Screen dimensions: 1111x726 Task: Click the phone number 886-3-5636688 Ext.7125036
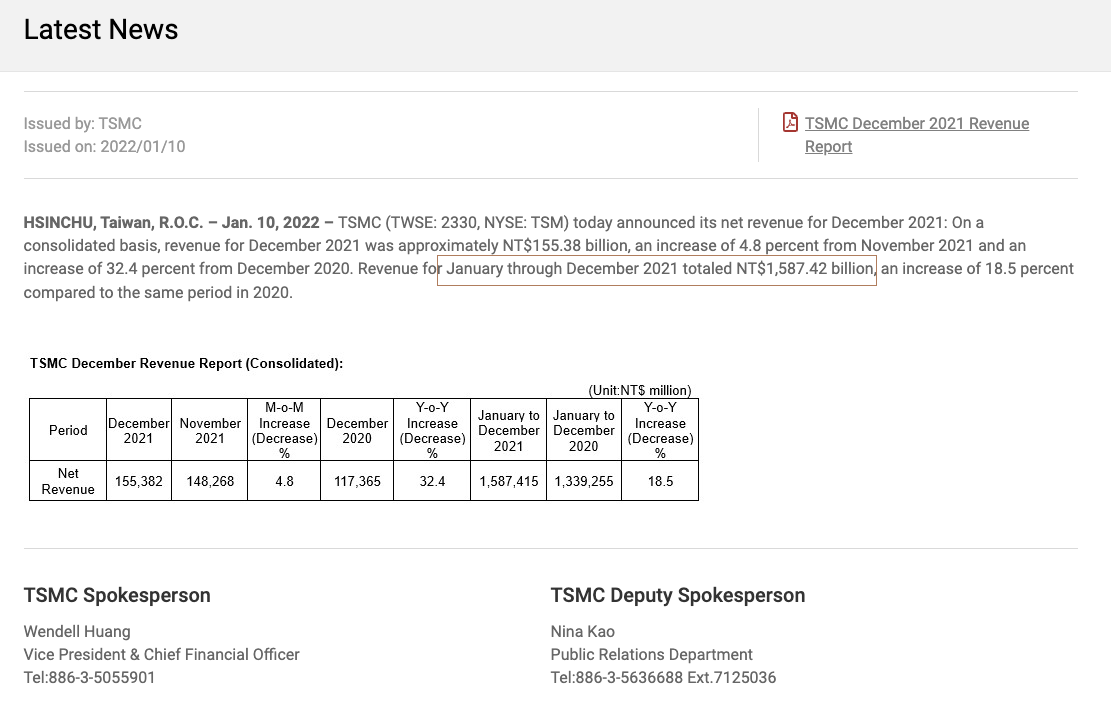click(x=663, y=678)
